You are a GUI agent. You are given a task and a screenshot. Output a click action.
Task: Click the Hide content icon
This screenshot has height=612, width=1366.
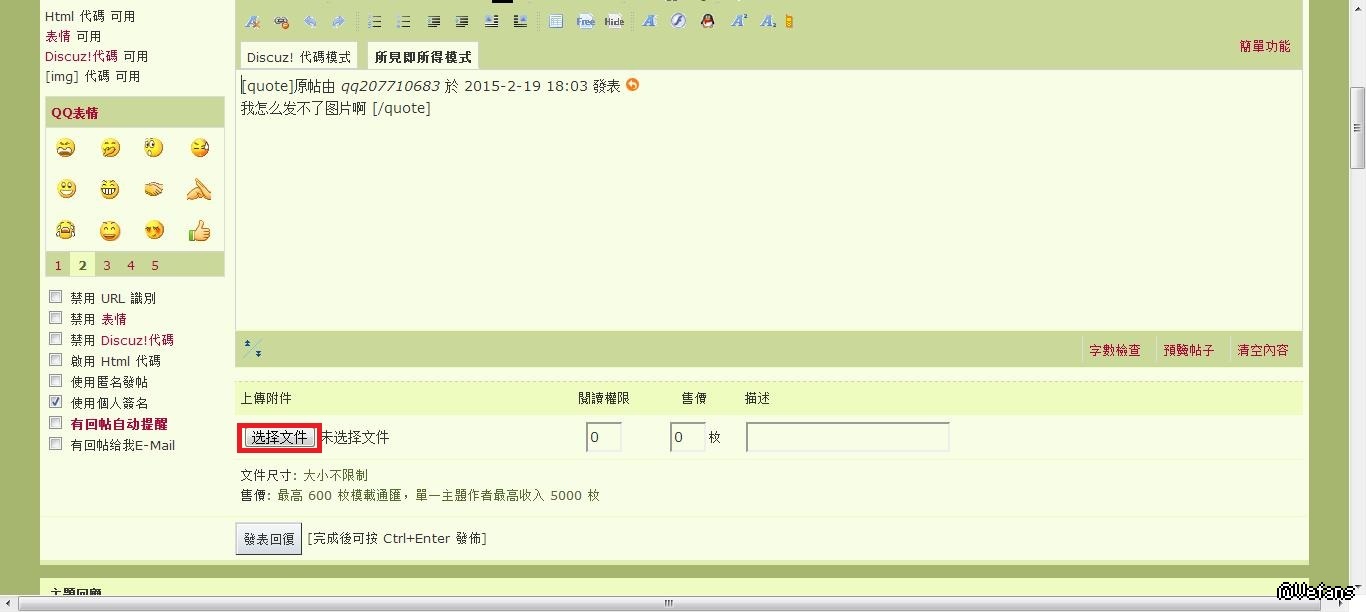(x=614, y=21)
